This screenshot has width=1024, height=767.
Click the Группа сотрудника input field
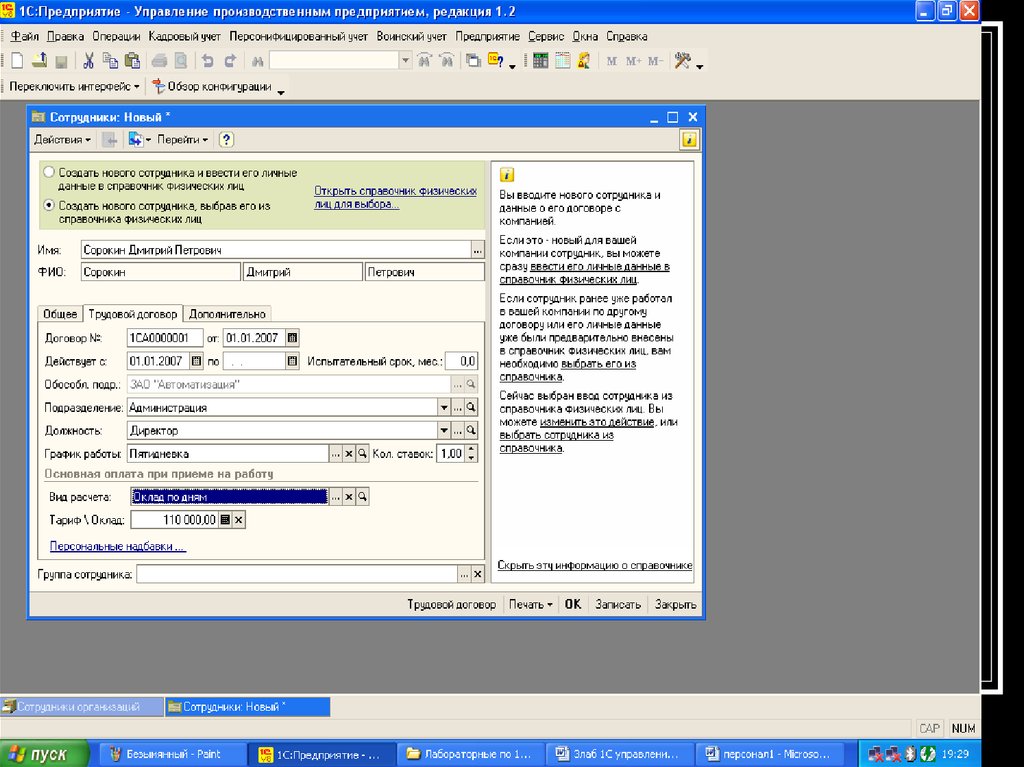click(x=297, y=575)
